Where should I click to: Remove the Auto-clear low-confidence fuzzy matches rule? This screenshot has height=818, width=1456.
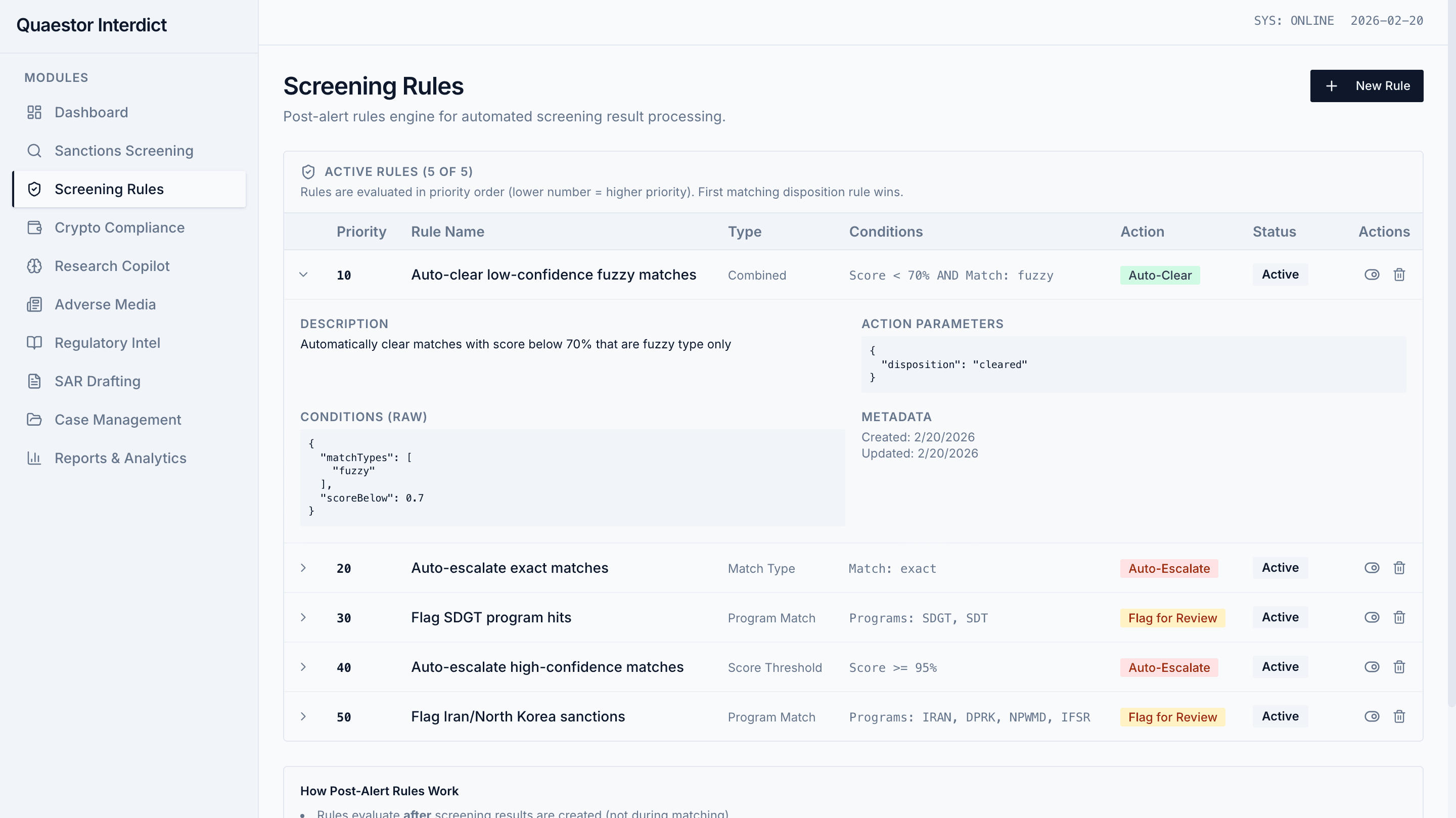(x=1399, y=275)
